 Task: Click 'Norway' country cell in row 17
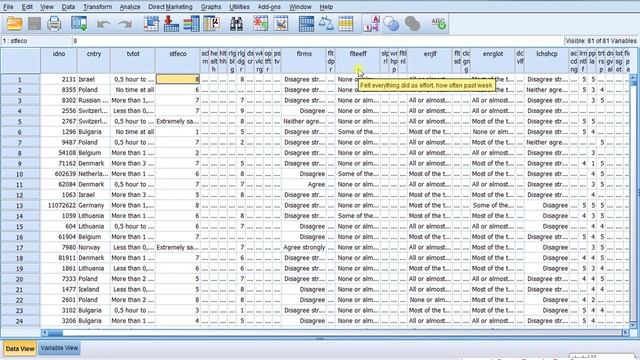tap(93, 247)
